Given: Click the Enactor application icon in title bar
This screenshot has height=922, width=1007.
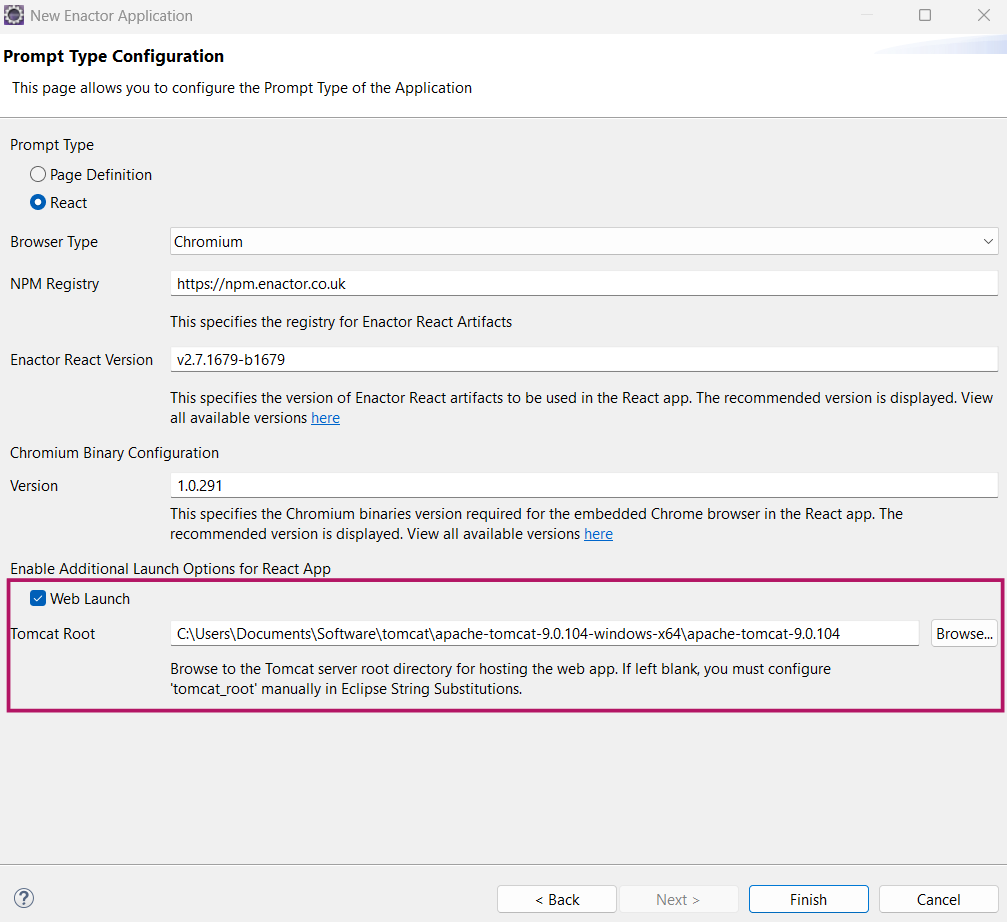Looking at the screenshot, I should tap(13, 15).
